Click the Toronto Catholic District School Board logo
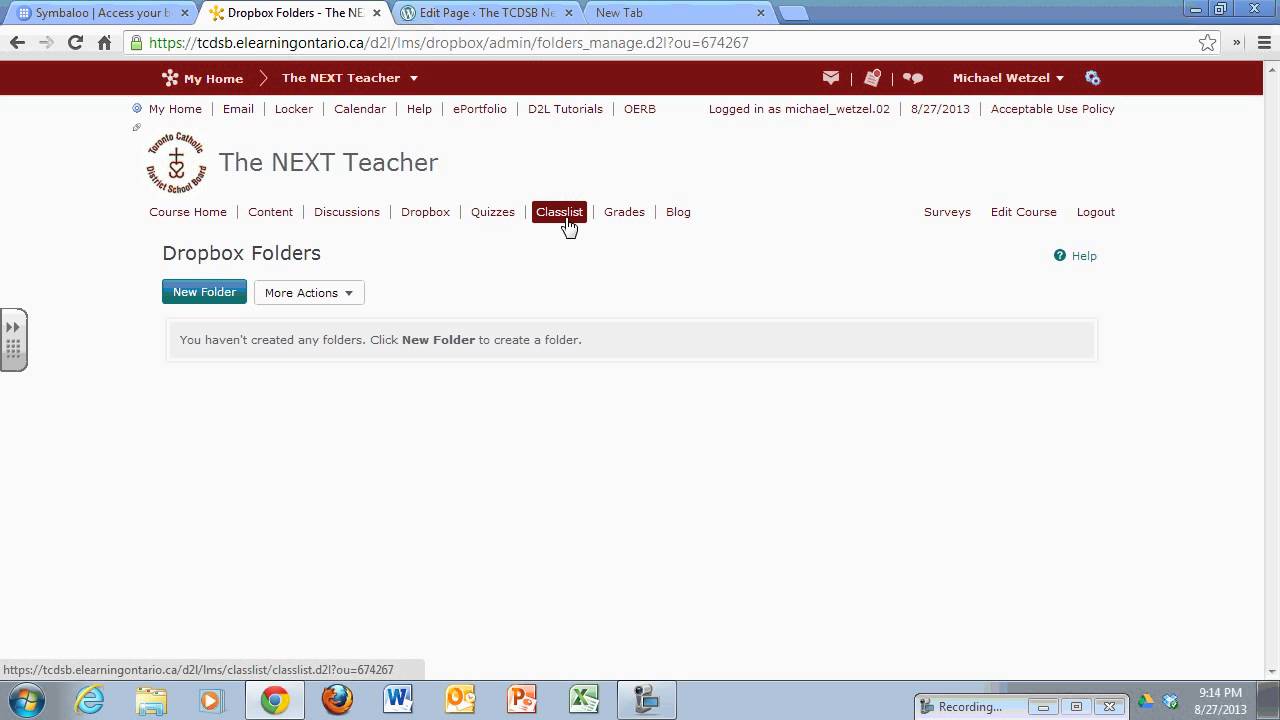1280x720 pixels. 177,162
